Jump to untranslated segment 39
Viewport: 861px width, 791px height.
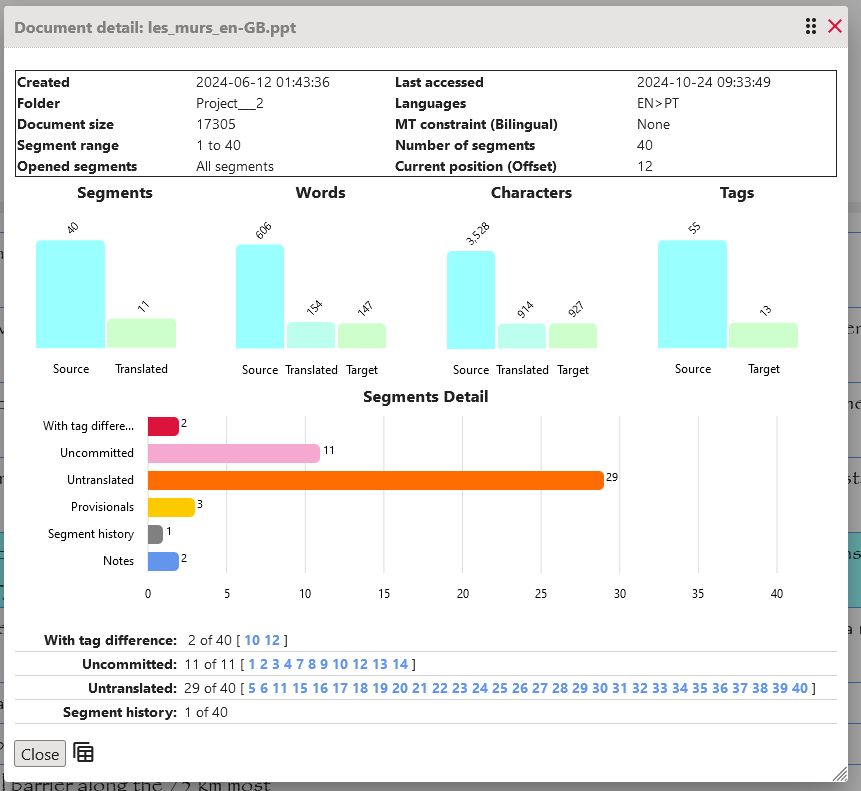click(780, 688)
